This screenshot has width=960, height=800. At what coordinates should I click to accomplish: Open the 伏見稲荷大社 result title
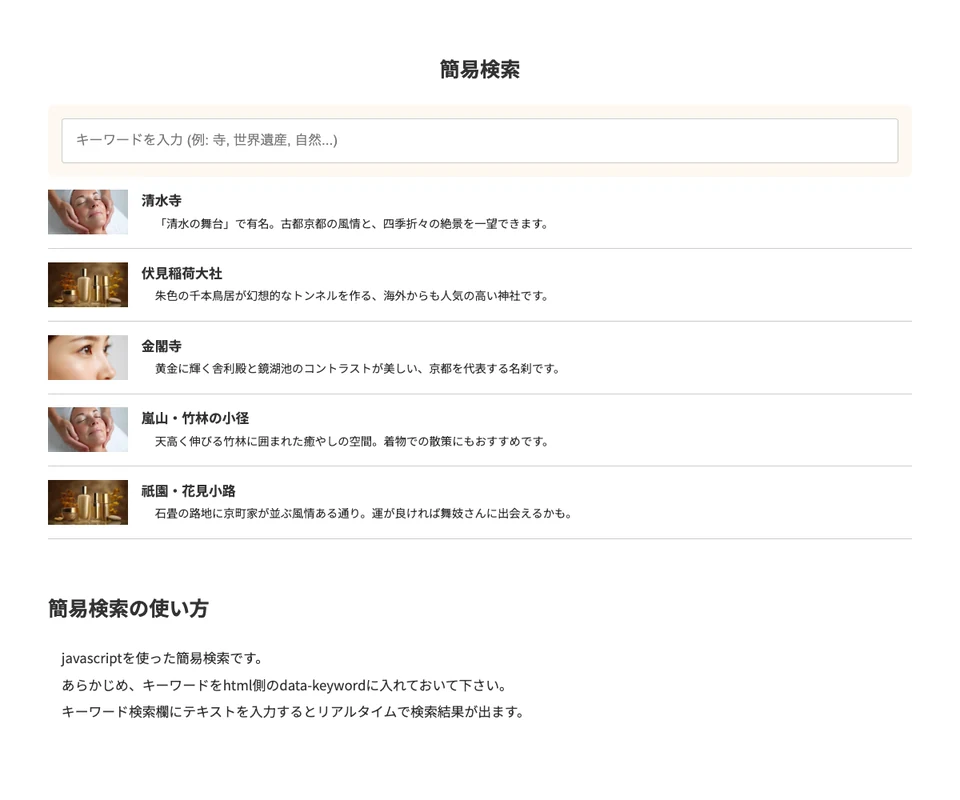click(181, 273)
